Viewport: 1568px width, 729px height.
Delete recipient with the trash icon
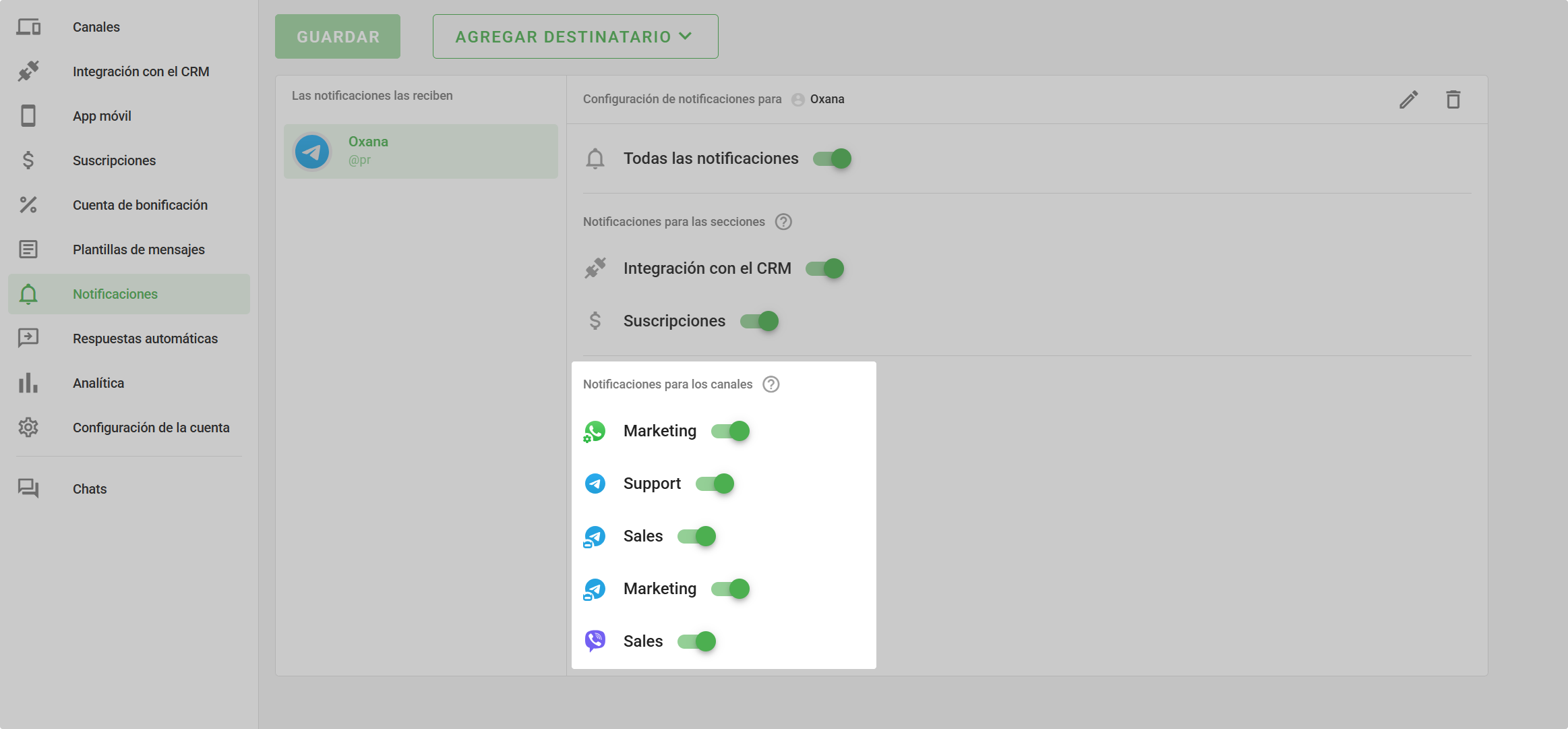[1453, 100]
